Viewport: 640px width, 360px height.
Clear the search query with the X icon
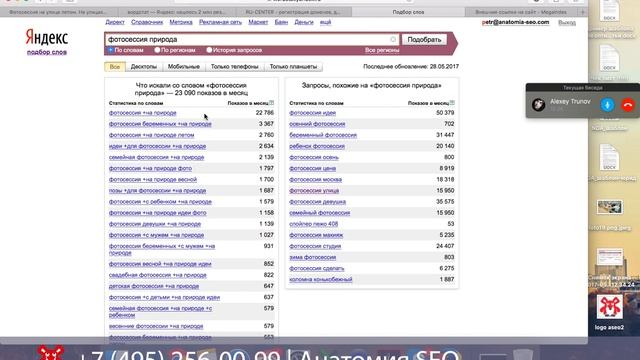393,39
